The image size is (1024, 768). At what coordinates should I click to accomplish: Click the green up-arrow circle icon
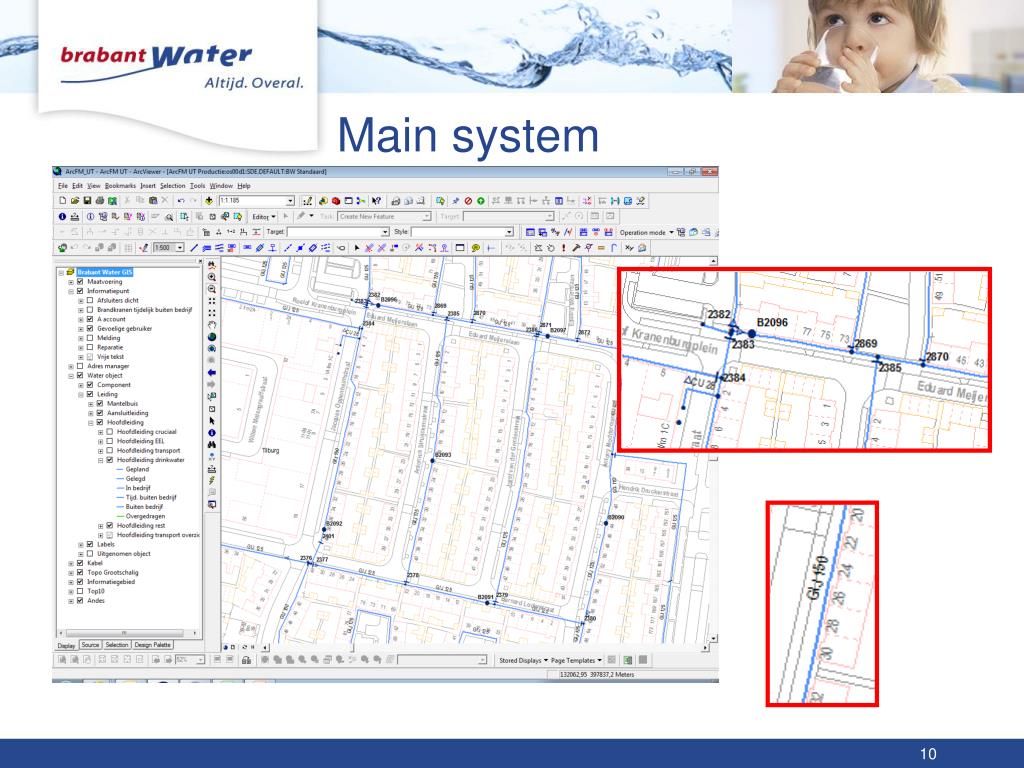click(481, 200)
